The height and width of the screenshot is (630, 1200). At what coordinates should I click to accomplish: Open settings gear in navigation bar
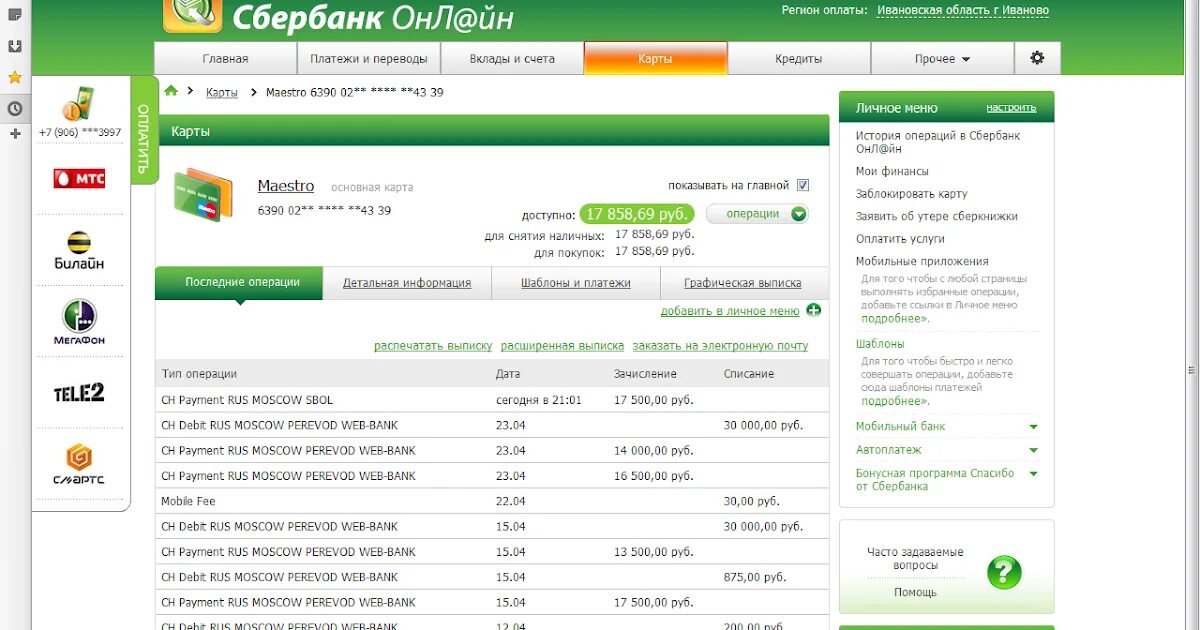1037,58
